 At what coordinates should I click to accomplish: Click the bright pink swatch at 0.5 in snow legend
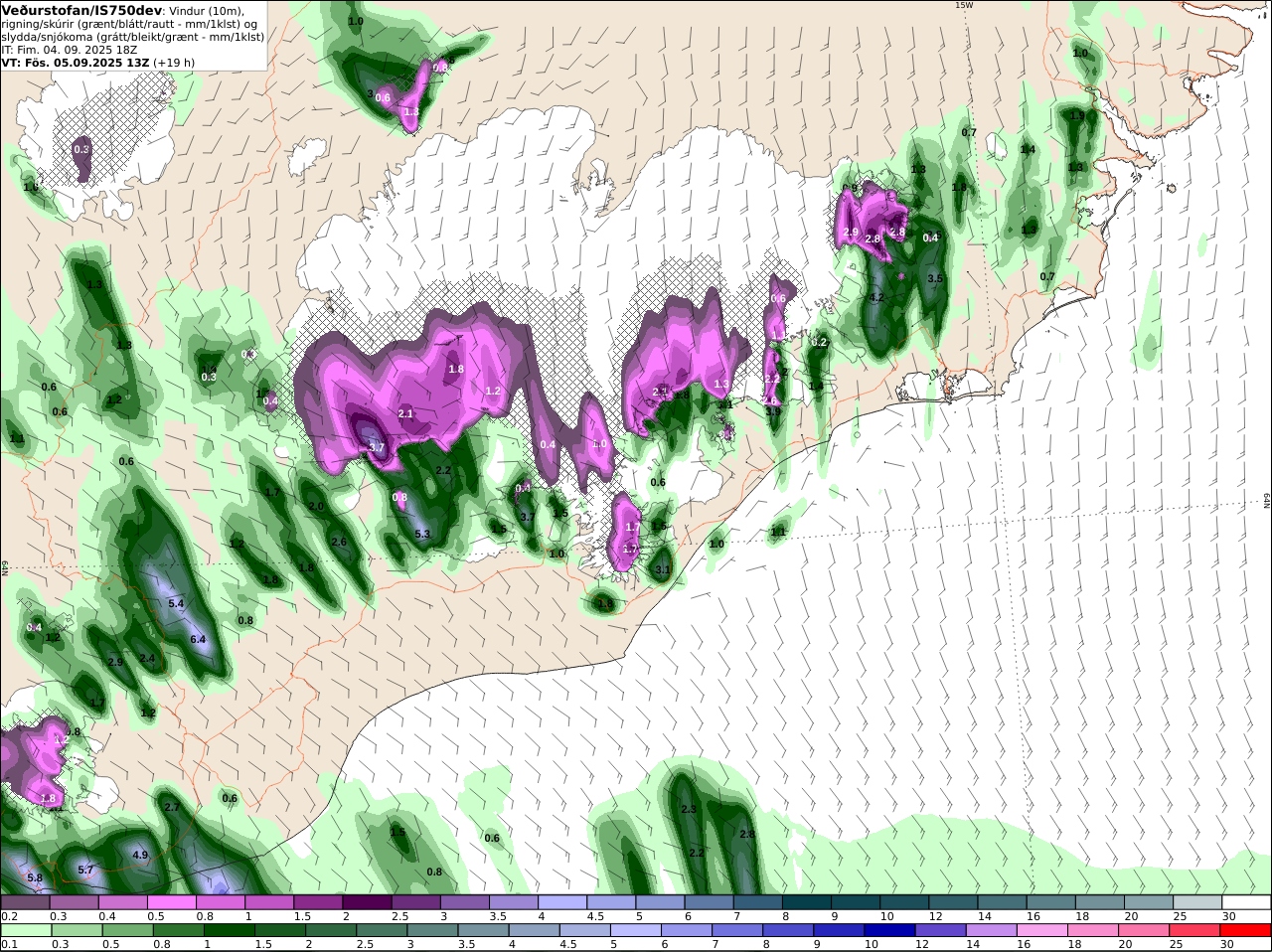[173, 902]
